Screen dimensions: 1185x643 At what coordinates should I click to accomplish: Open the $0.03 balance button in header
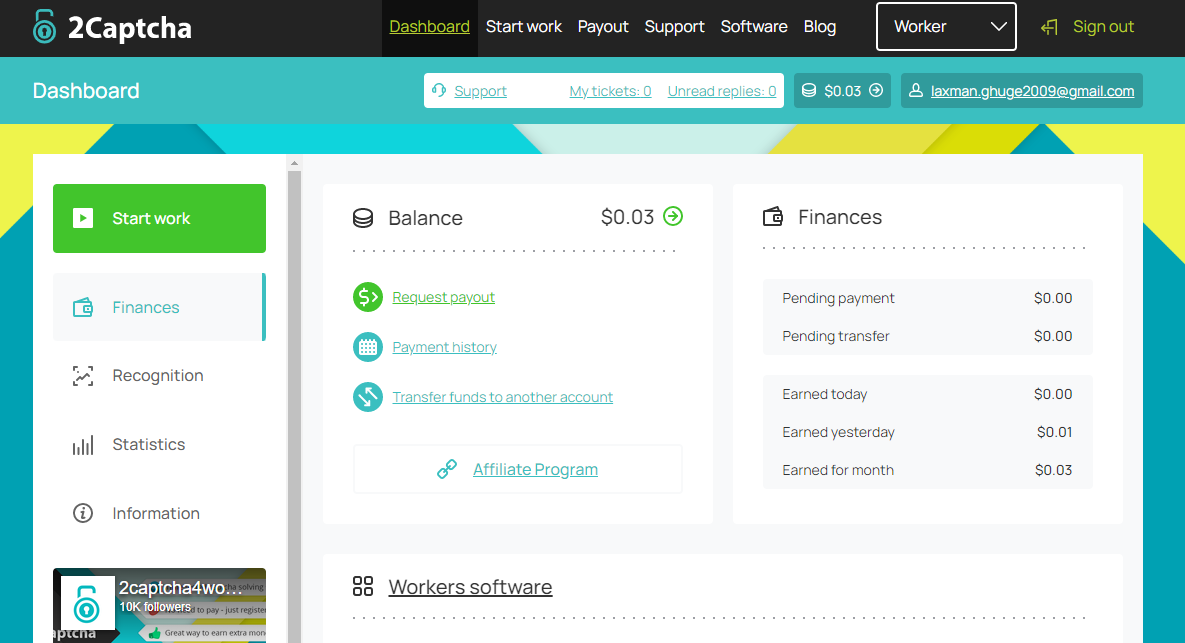(842, 91)
